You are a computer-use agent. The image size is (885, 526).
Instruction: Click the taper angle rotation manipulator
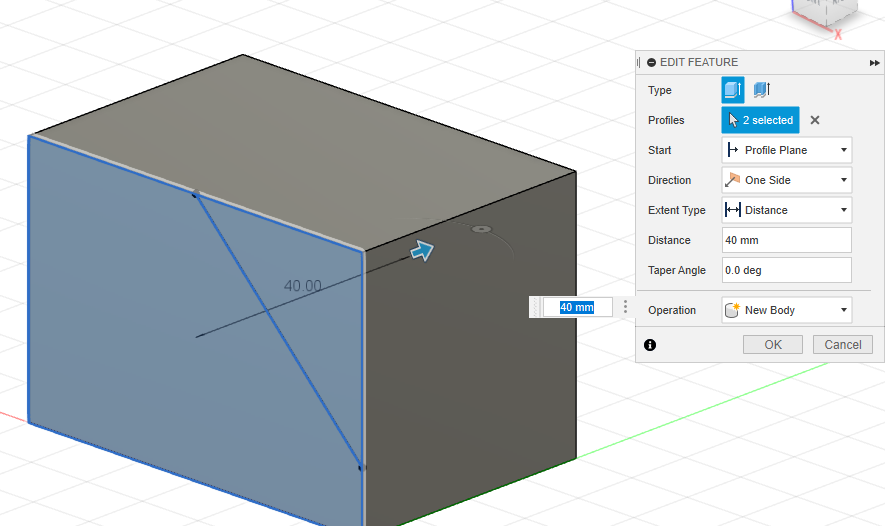482,229
